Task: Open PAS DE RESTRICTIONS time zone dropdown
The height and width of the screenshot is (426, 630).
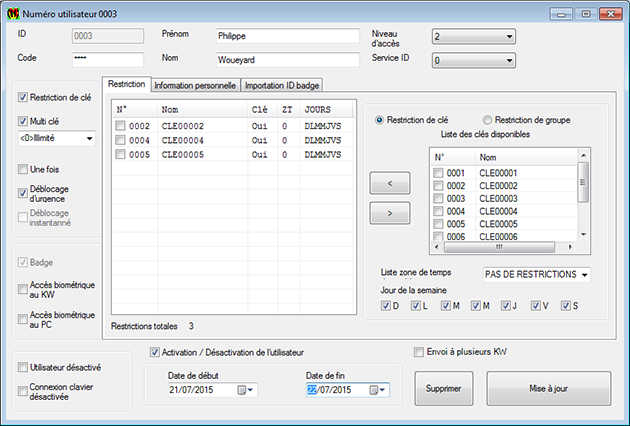Action: tap(537, 274)
